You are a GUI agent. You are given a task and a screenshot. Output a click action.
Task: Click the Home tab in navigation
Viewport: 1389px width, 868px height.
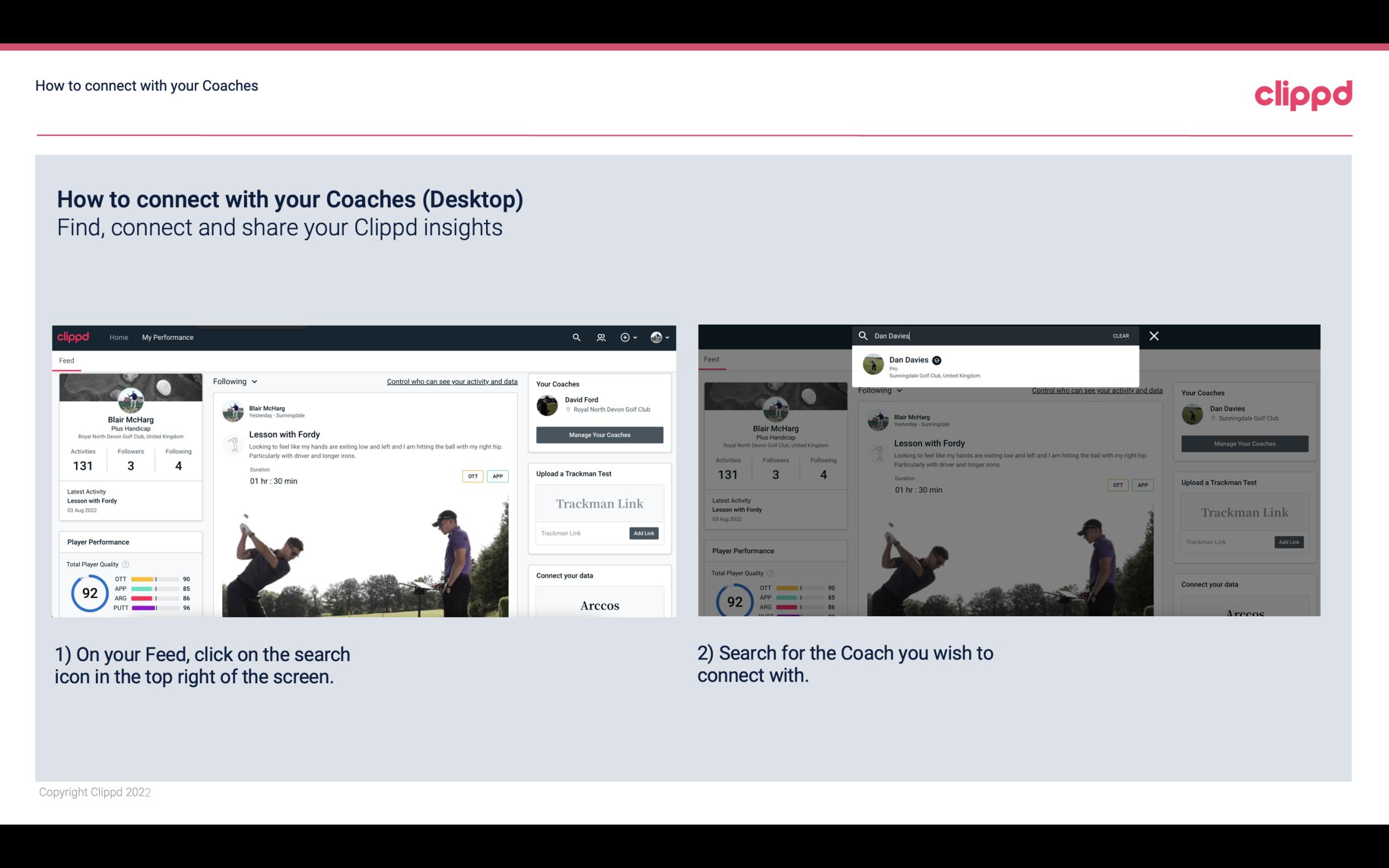(119, 337)
